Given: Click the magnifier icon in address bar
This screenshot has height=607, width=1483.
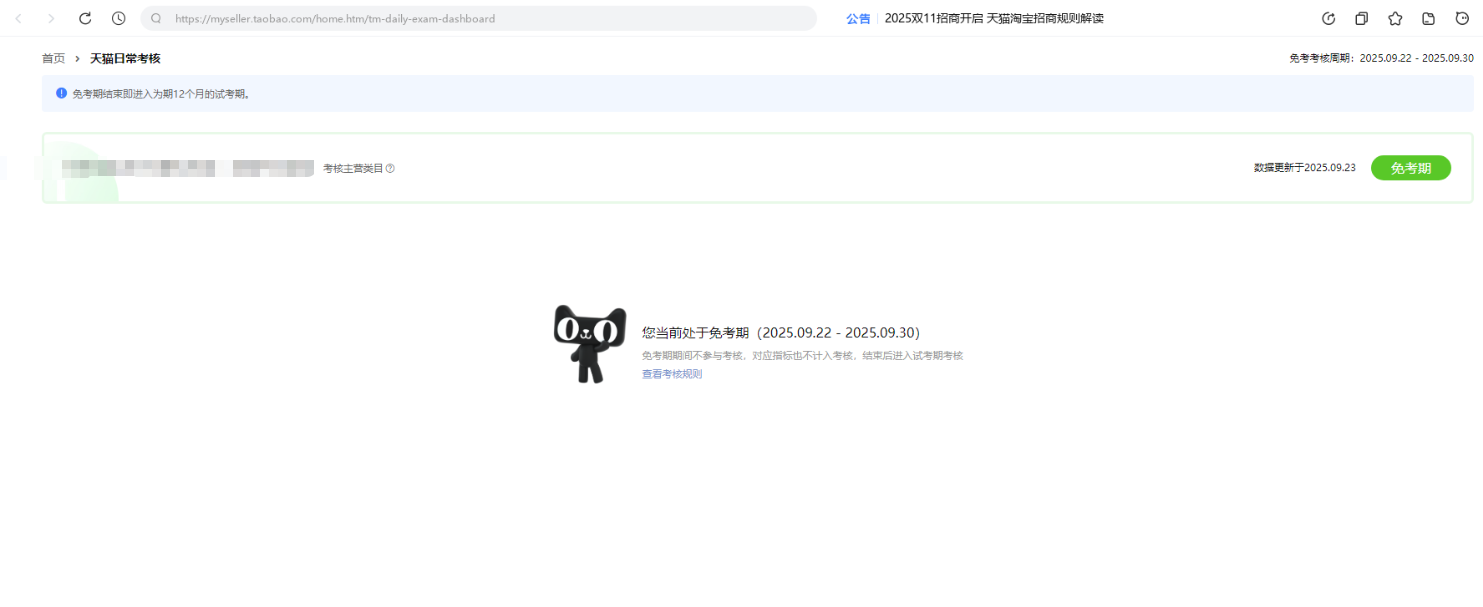Looking at the screenshot, I should 156,18.
